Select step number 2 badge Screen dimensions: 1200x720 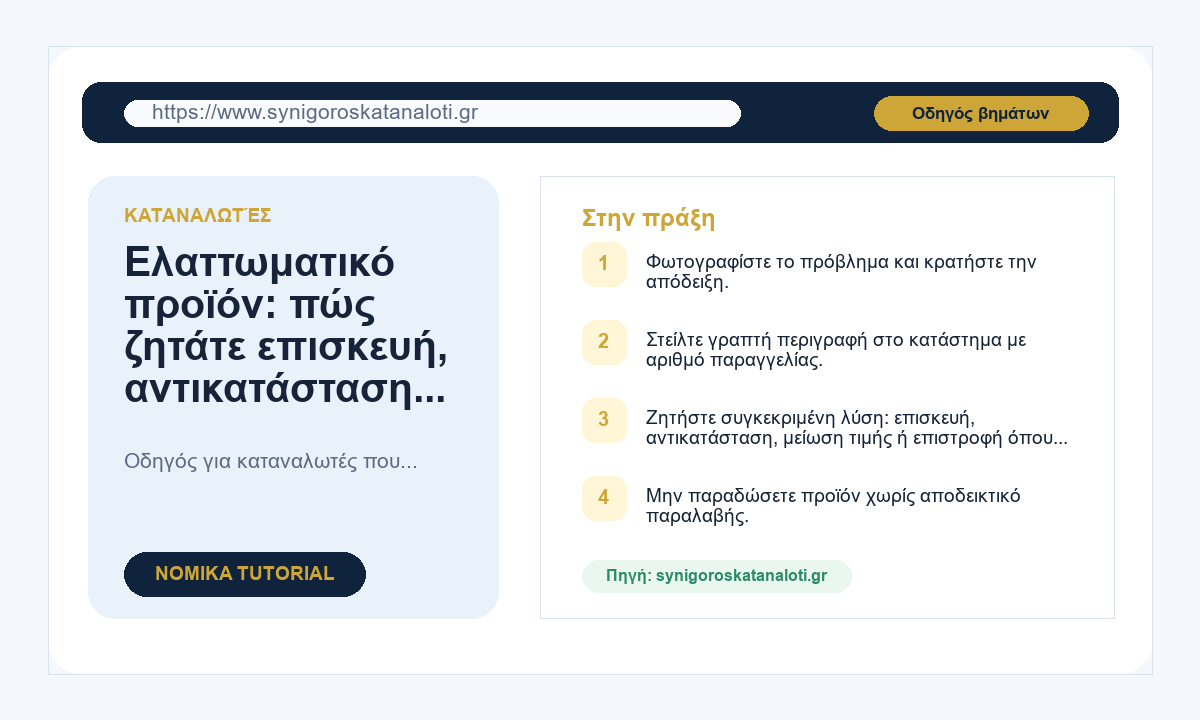[x=604, y=342]
